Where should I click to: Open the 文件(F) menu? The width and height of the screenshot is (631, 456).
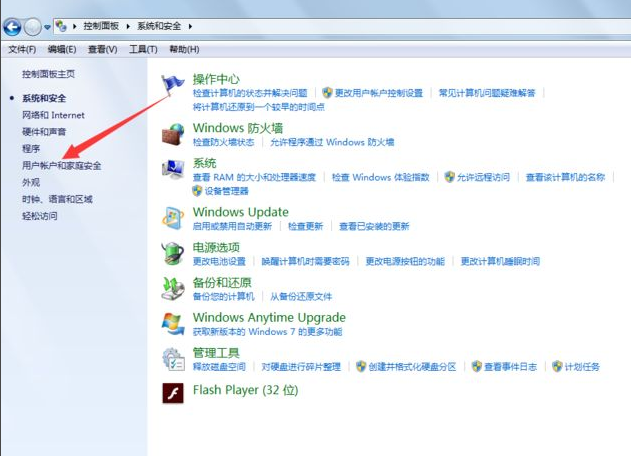(x=22, y=49)
